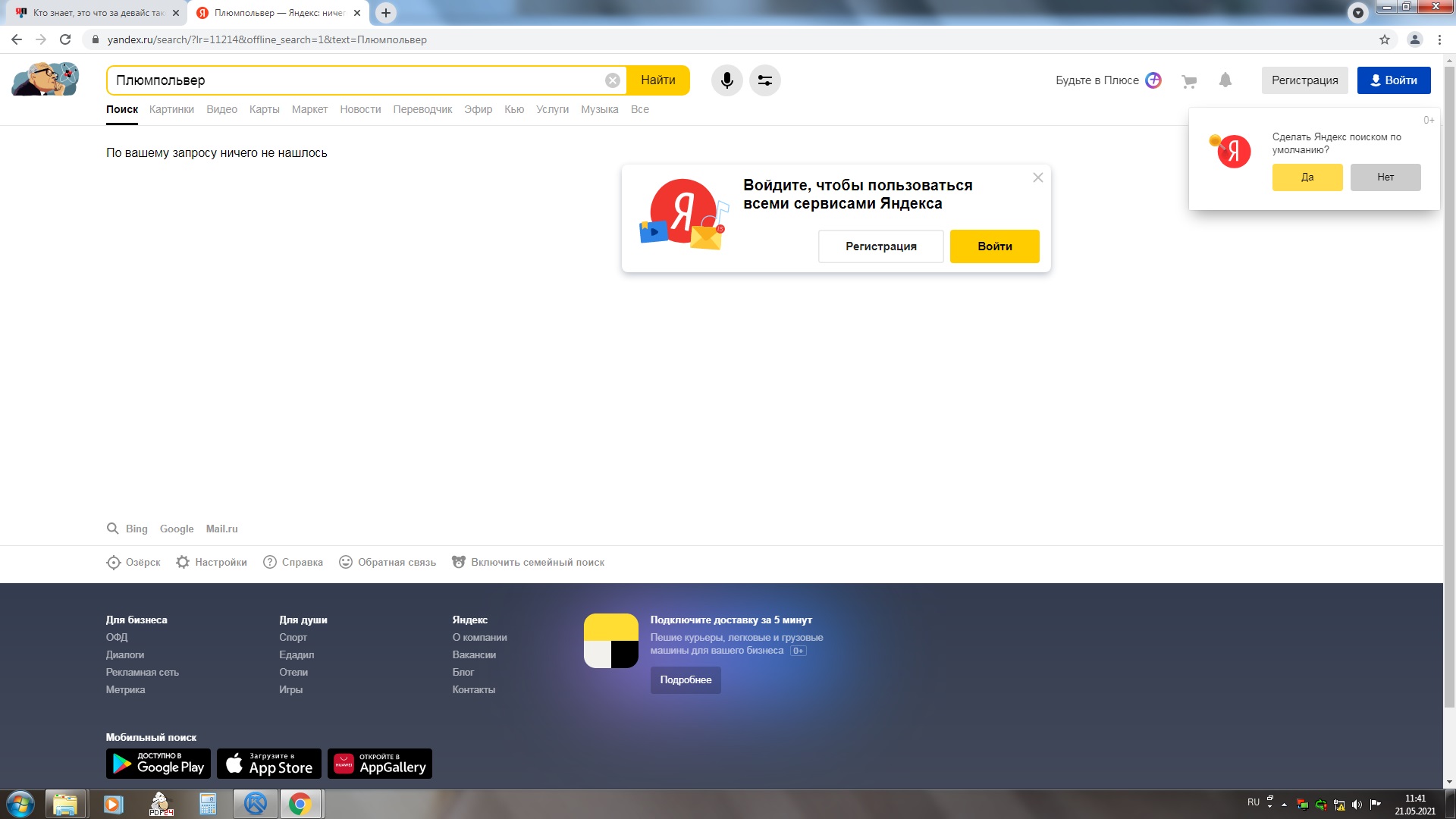Clear the search field with the X icon

[x=613, y=80]
